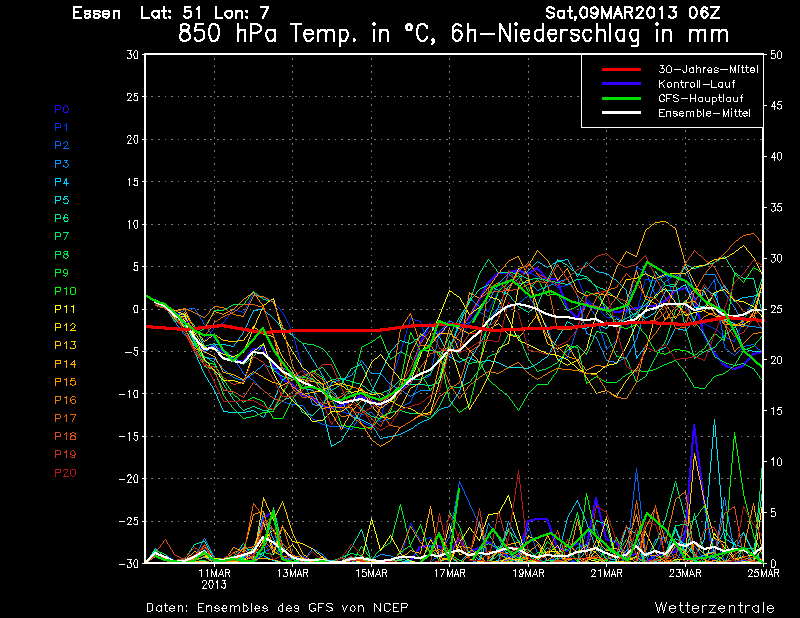This screenshot has height=618, width=800.
Task: Select the P19 member label
Action: coord(65,454)
